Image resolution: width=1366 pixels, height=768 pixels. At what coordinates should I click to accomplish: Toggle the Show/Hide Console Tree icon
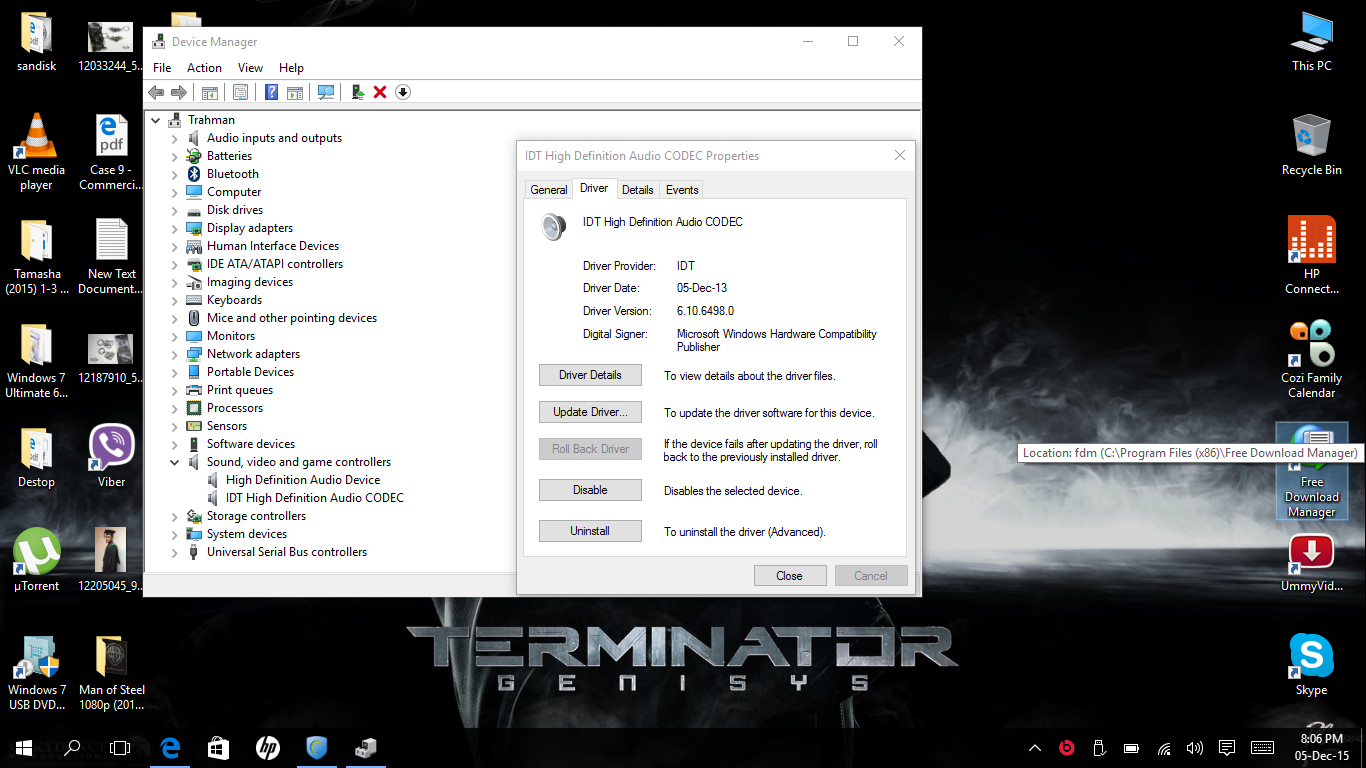tap(210, 92)
